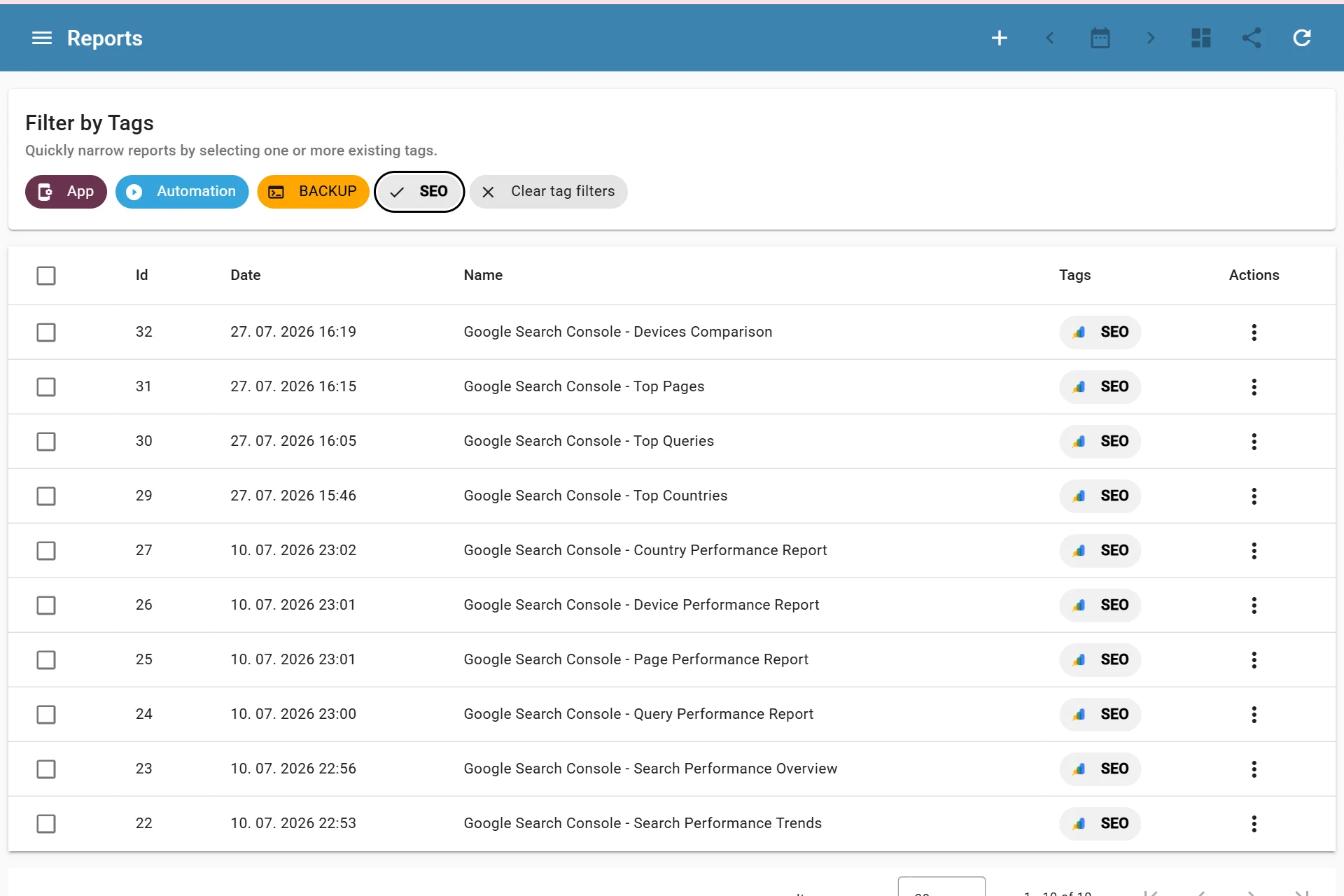Click SEO tag on Search Performance Trends row
1344x896 pixels.
1100,823
